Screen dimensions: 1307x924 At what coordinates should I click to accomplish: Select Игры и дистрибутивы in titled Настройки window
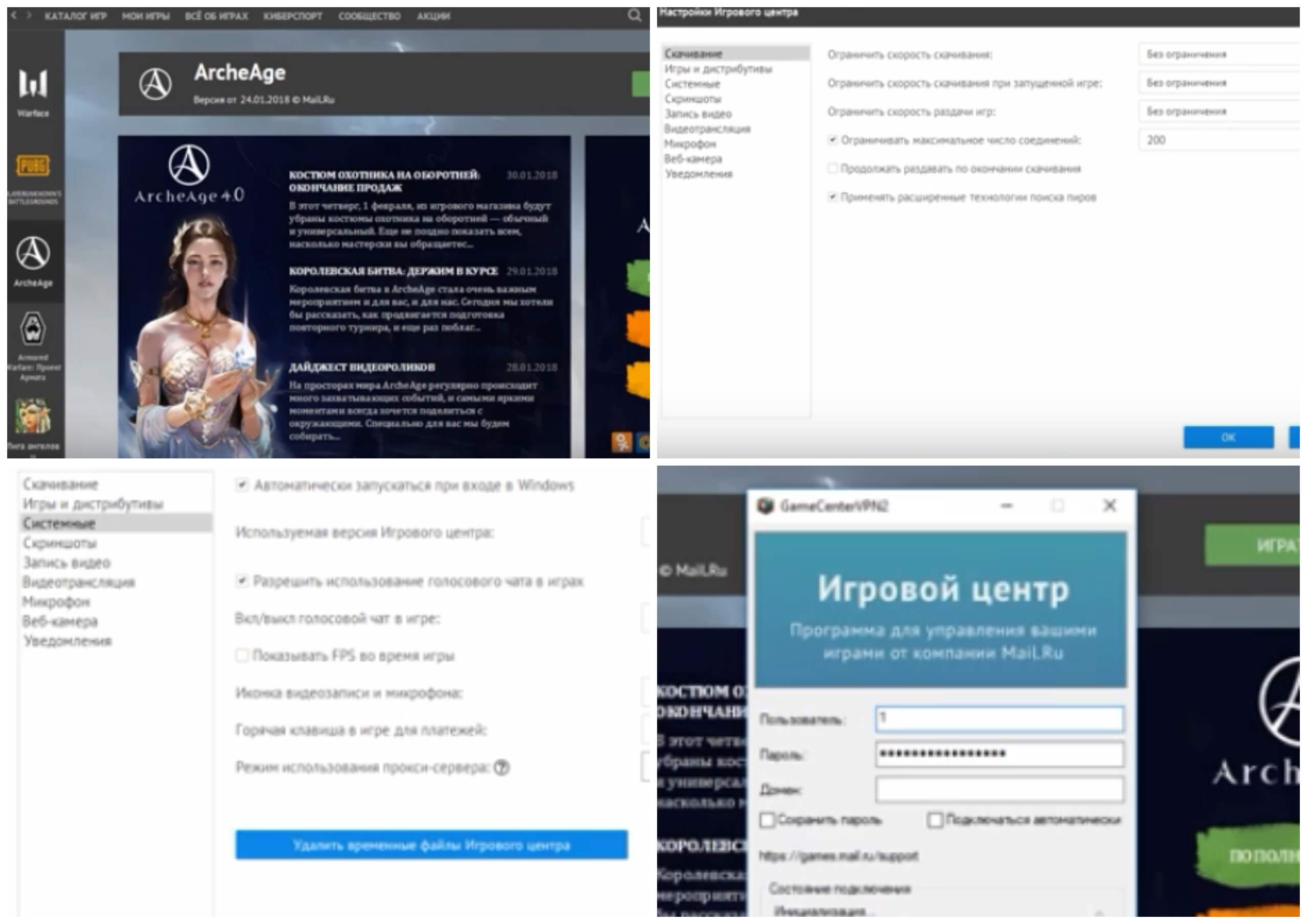718,69
